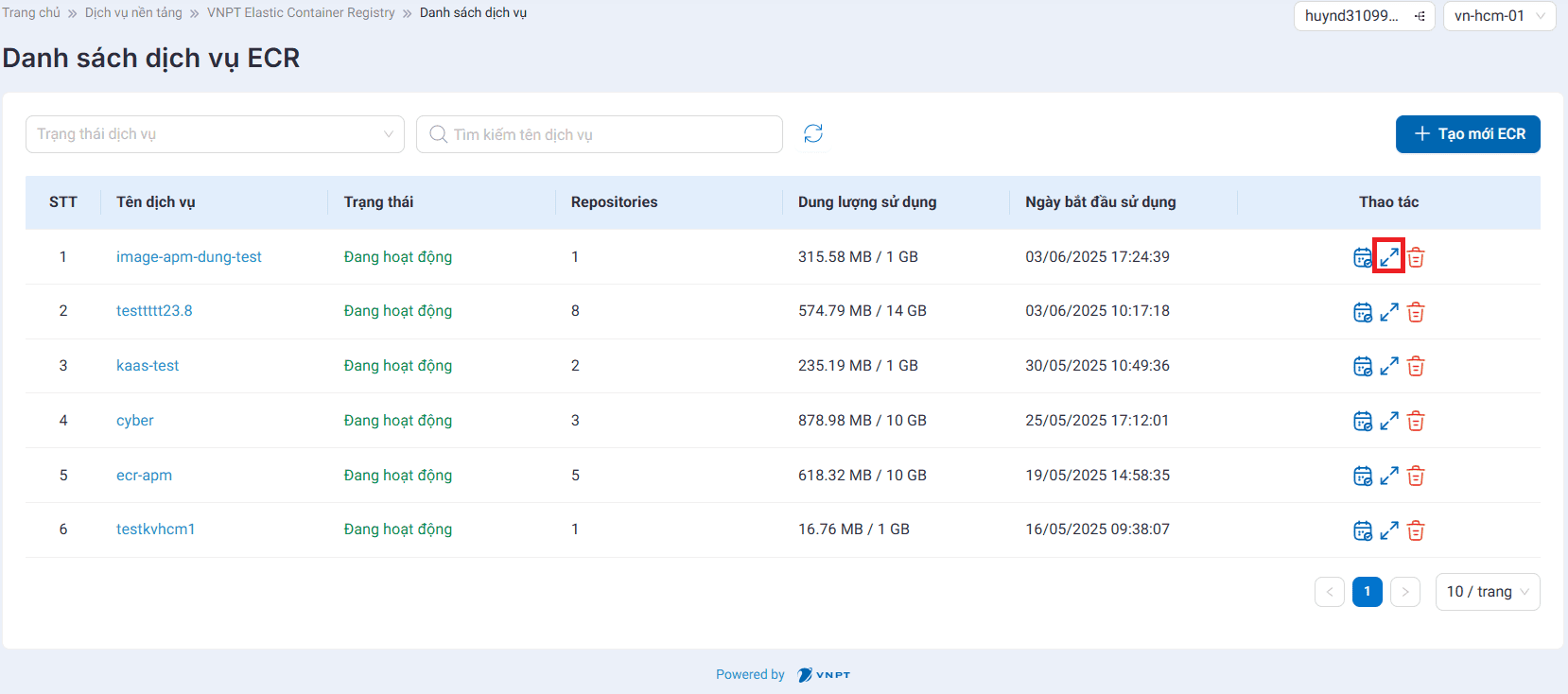Click the Tạo mới ECR button
Image resolution: width=1568 pixels, height=694 pixels.
tap(1468, 134)
